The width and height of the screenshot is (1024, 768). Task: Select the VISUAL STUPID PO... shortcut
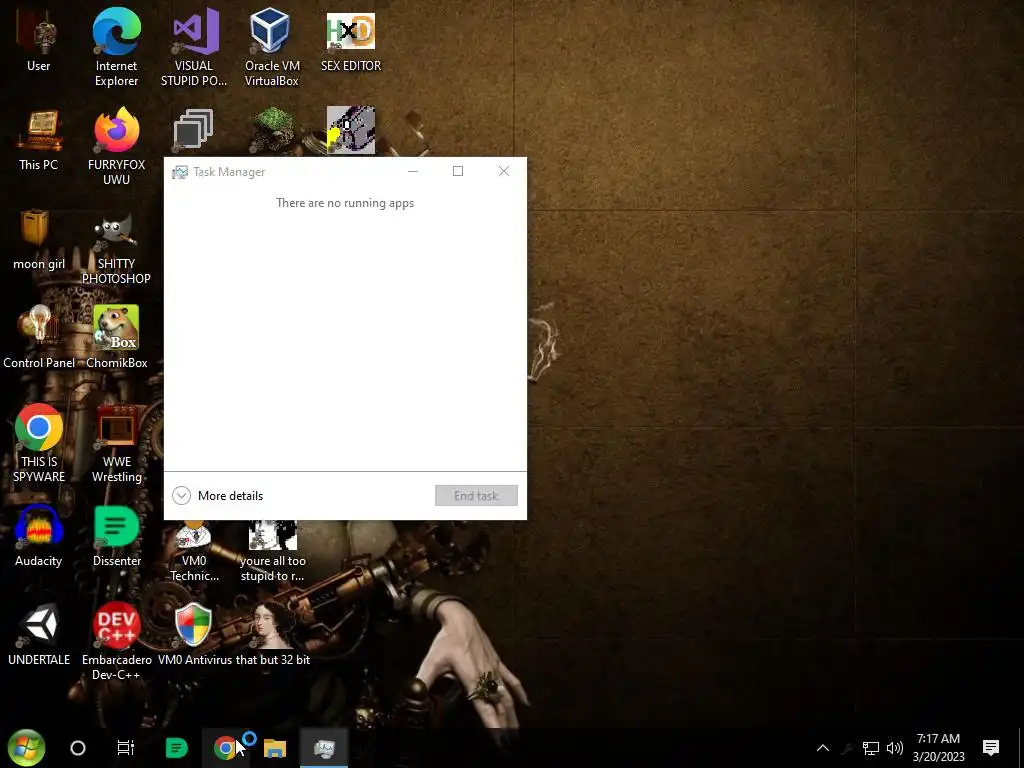(193, 47)
